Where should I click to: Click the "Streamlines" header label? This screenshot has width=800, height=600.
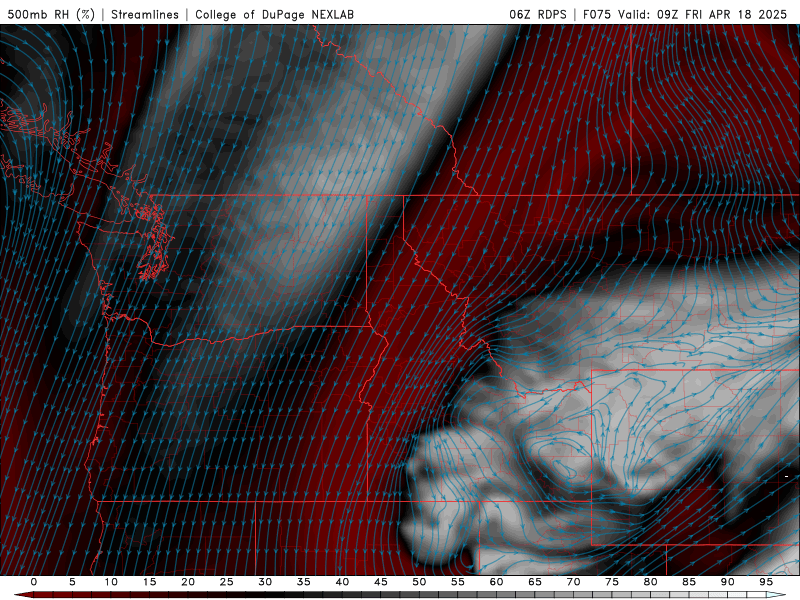[145, 14]
